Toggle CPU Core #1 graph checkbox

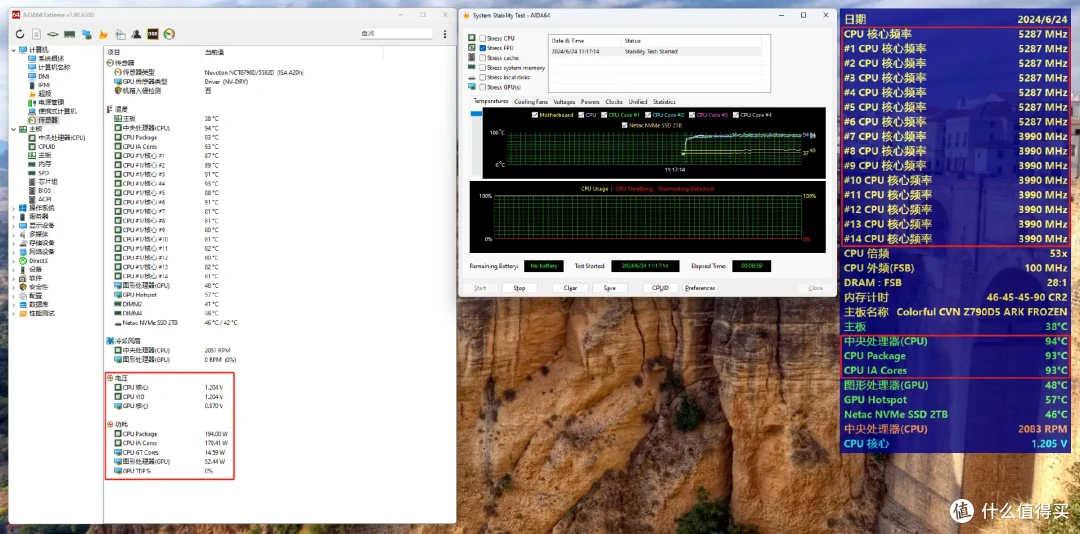(604, 115)
